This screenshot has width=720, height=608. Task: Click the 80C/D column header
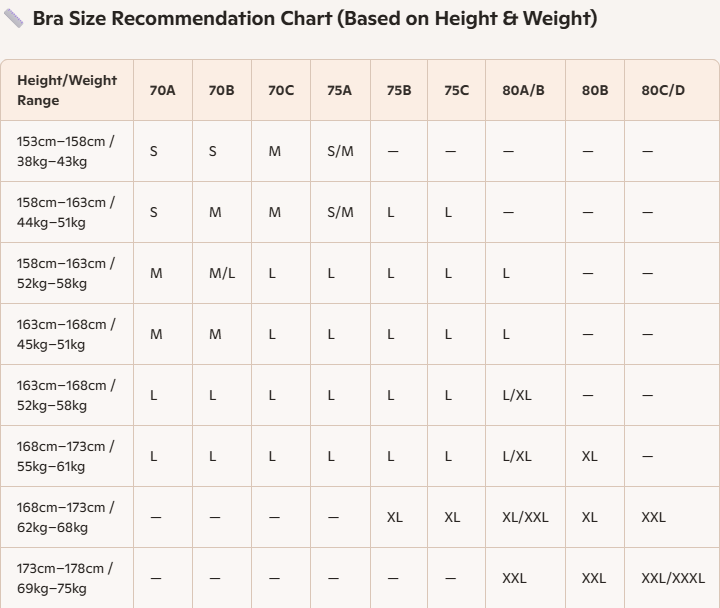click(663, 90)
